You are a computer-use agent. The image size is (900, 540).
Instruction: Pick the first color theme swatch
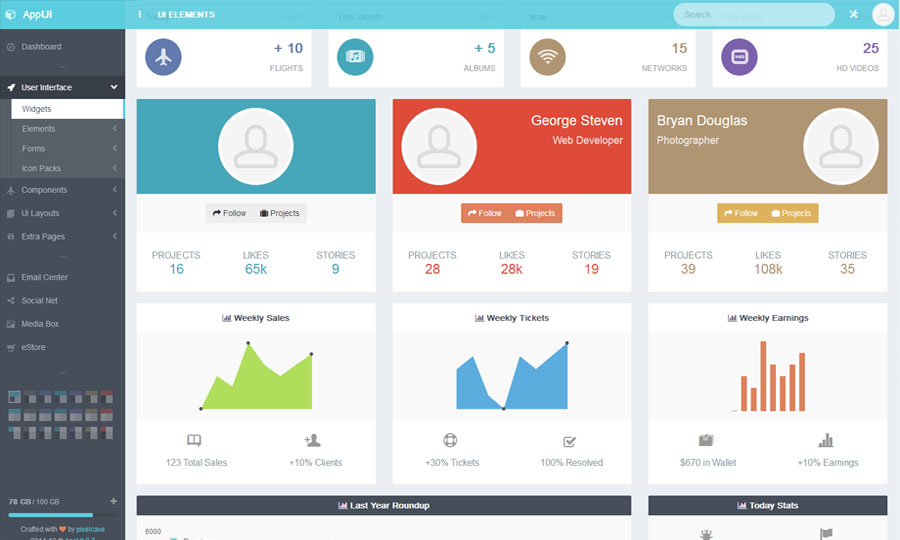[13, 397]
